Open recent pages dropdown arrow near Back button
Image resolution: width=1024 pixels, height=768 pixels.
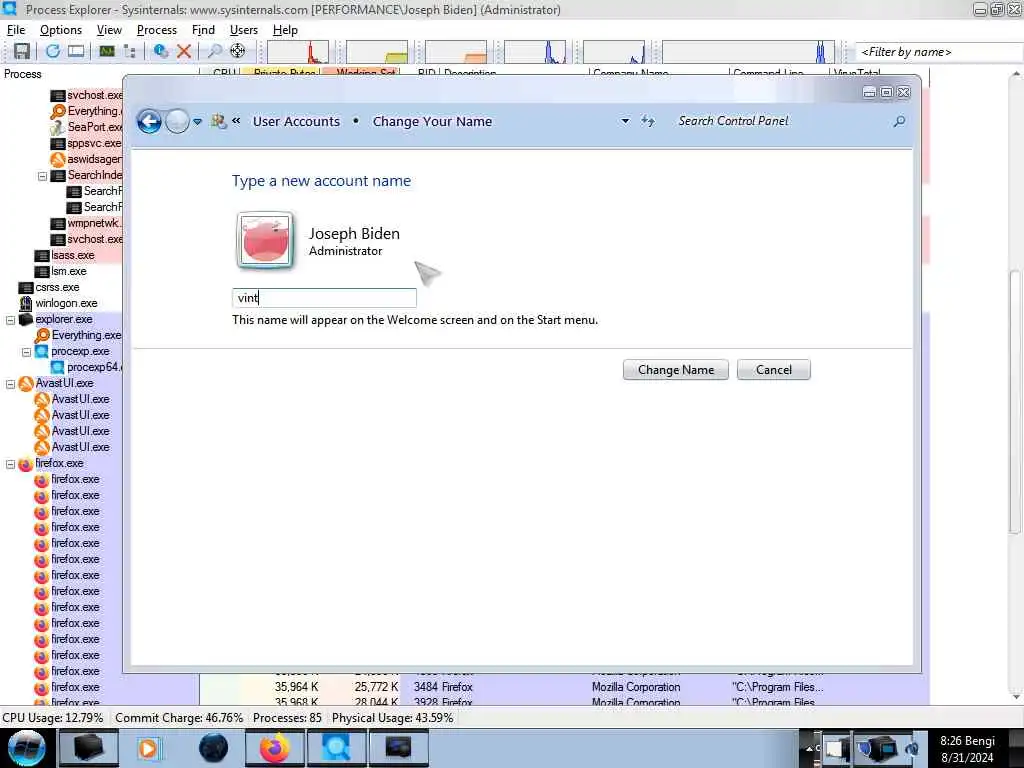coord(197,122)
